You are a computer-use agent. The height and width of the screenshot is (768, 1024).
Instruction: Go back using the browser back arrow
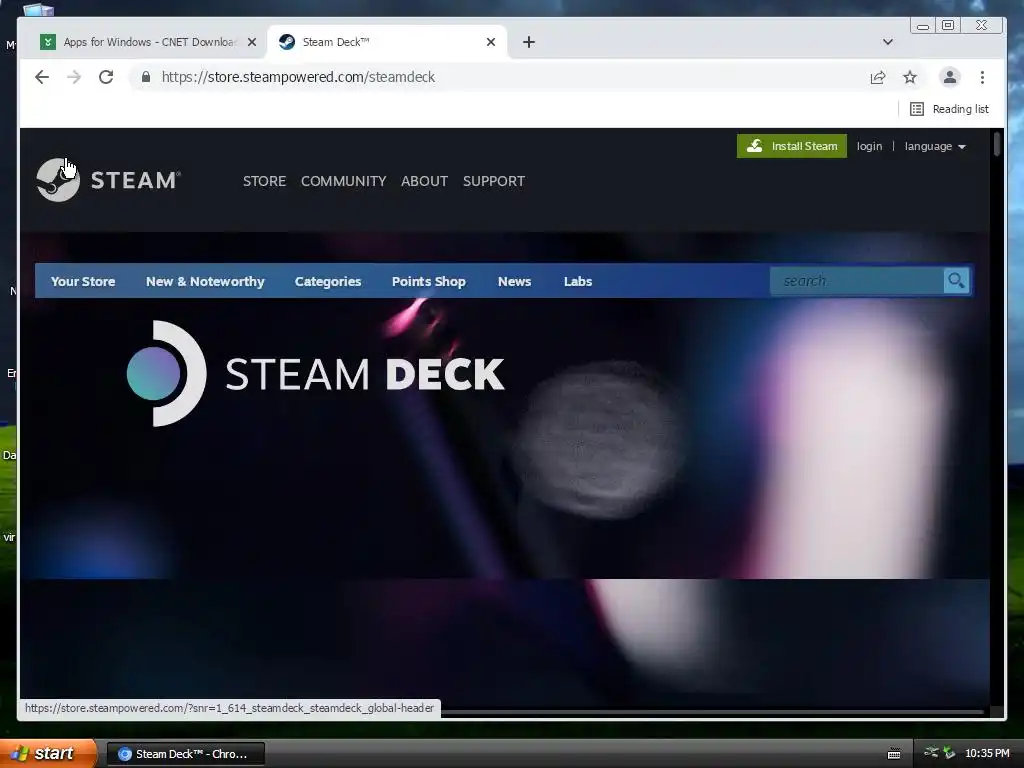[42, 77]
